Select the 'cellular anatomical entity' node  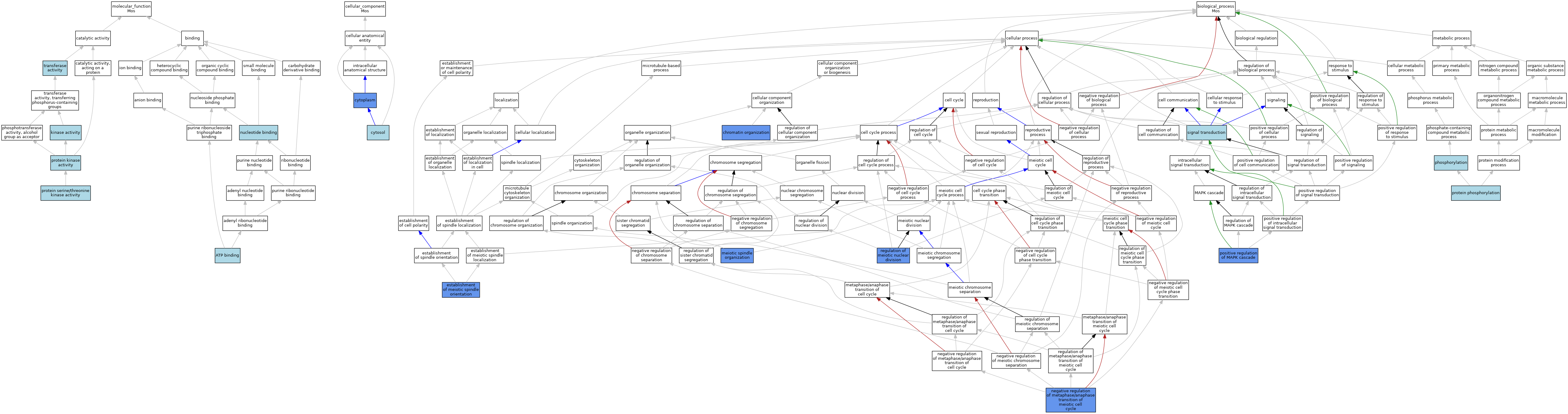point(365,38)
